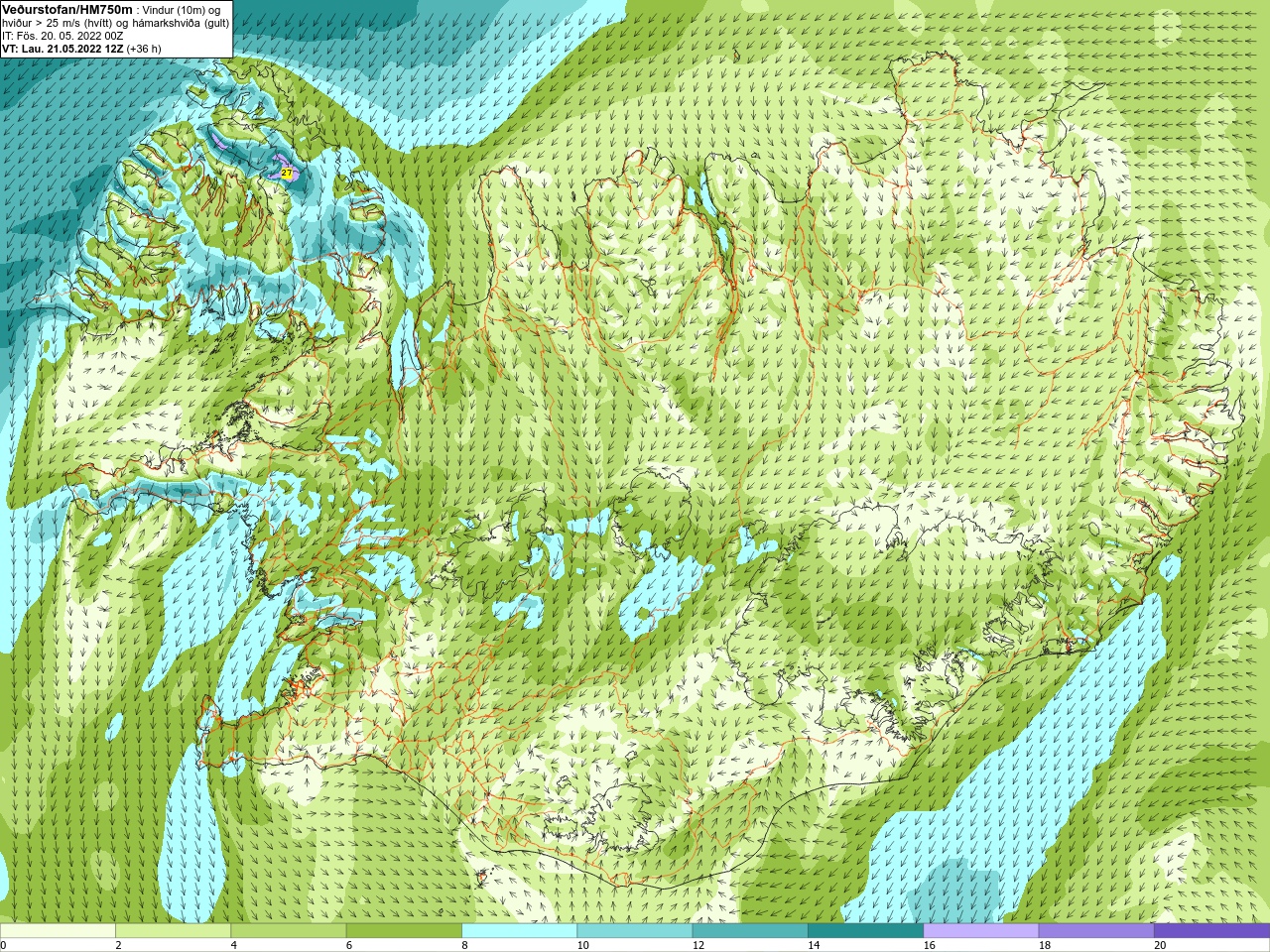Click the legend tick label '16'
Image resolution: width=1270 pixels, height=952 pixels.
[x=930, y=945]
